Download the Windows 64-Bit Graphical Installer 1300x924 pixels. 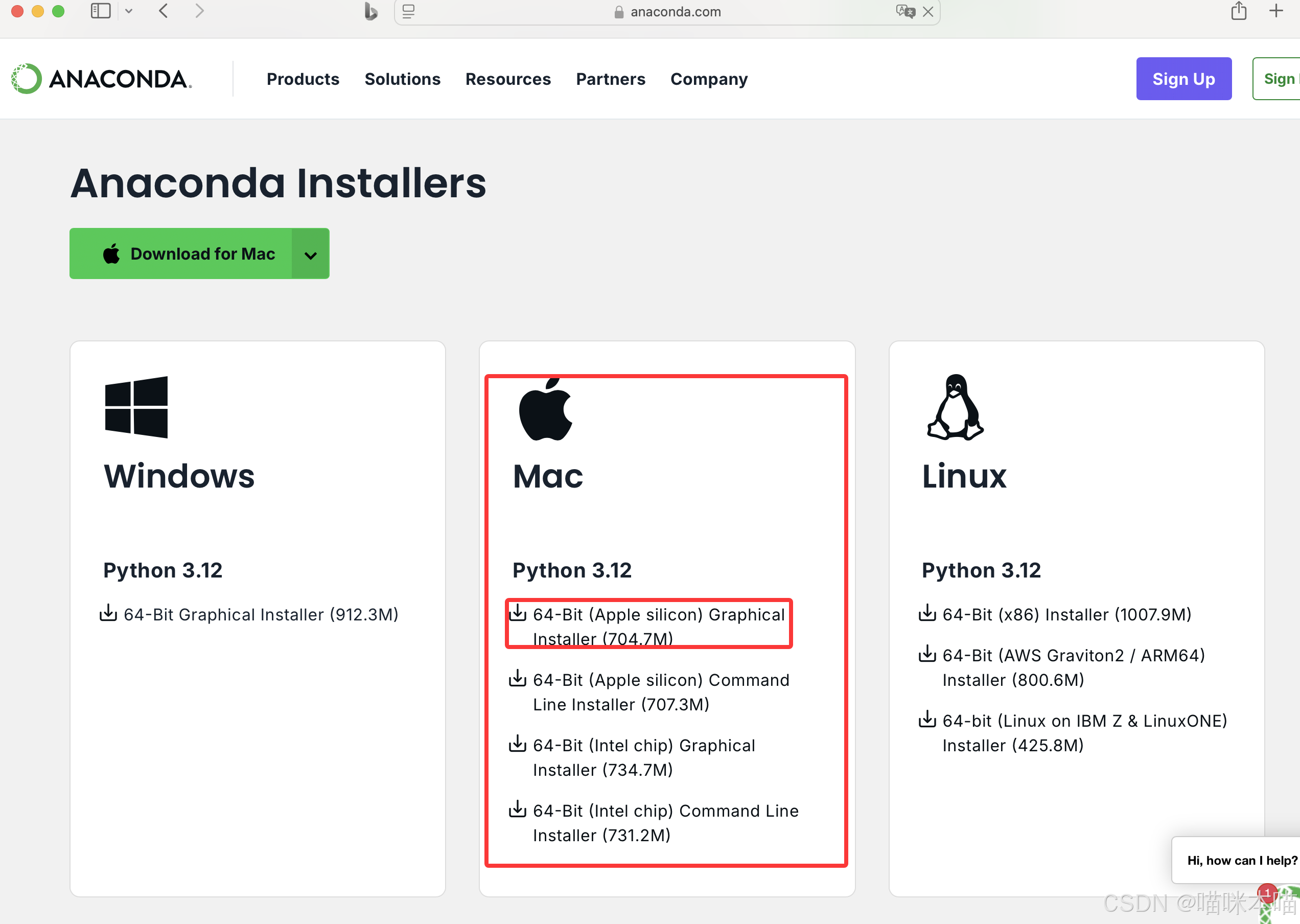coord(260,614)
